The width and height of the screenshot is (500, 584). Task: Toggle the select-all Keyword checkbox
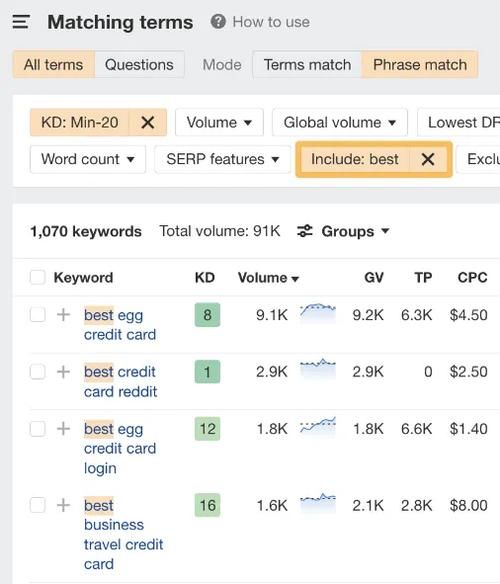[38, 277]
